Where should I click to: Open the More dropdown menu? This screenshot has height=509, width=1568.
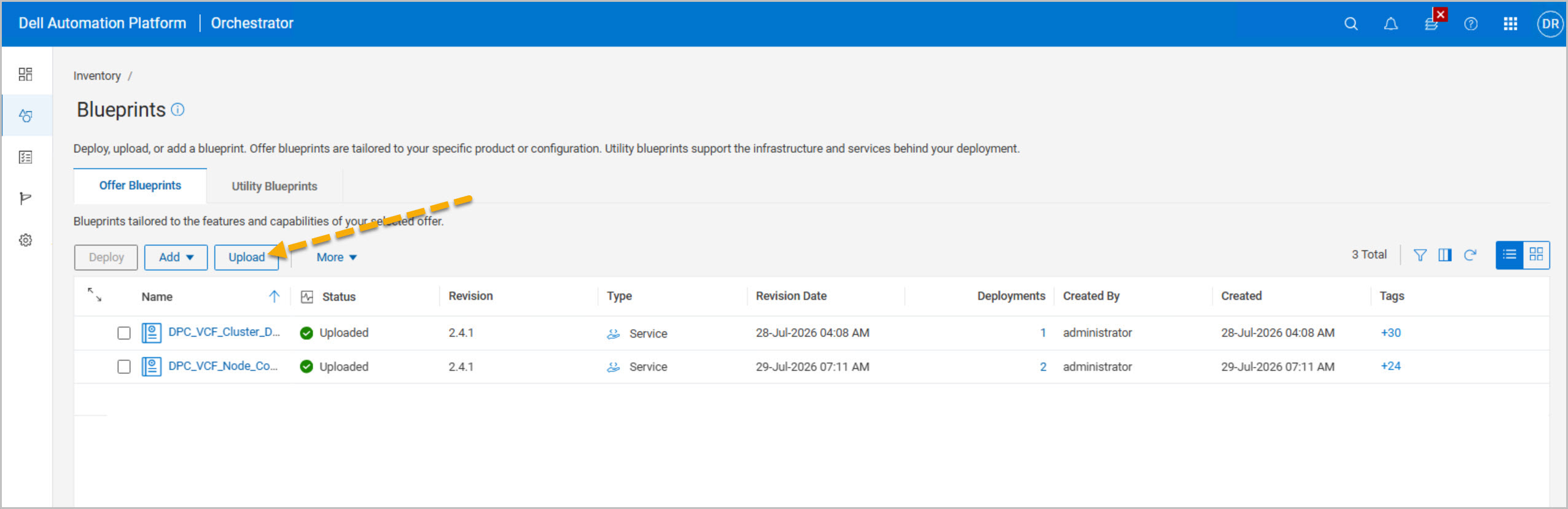pos(337,257)
